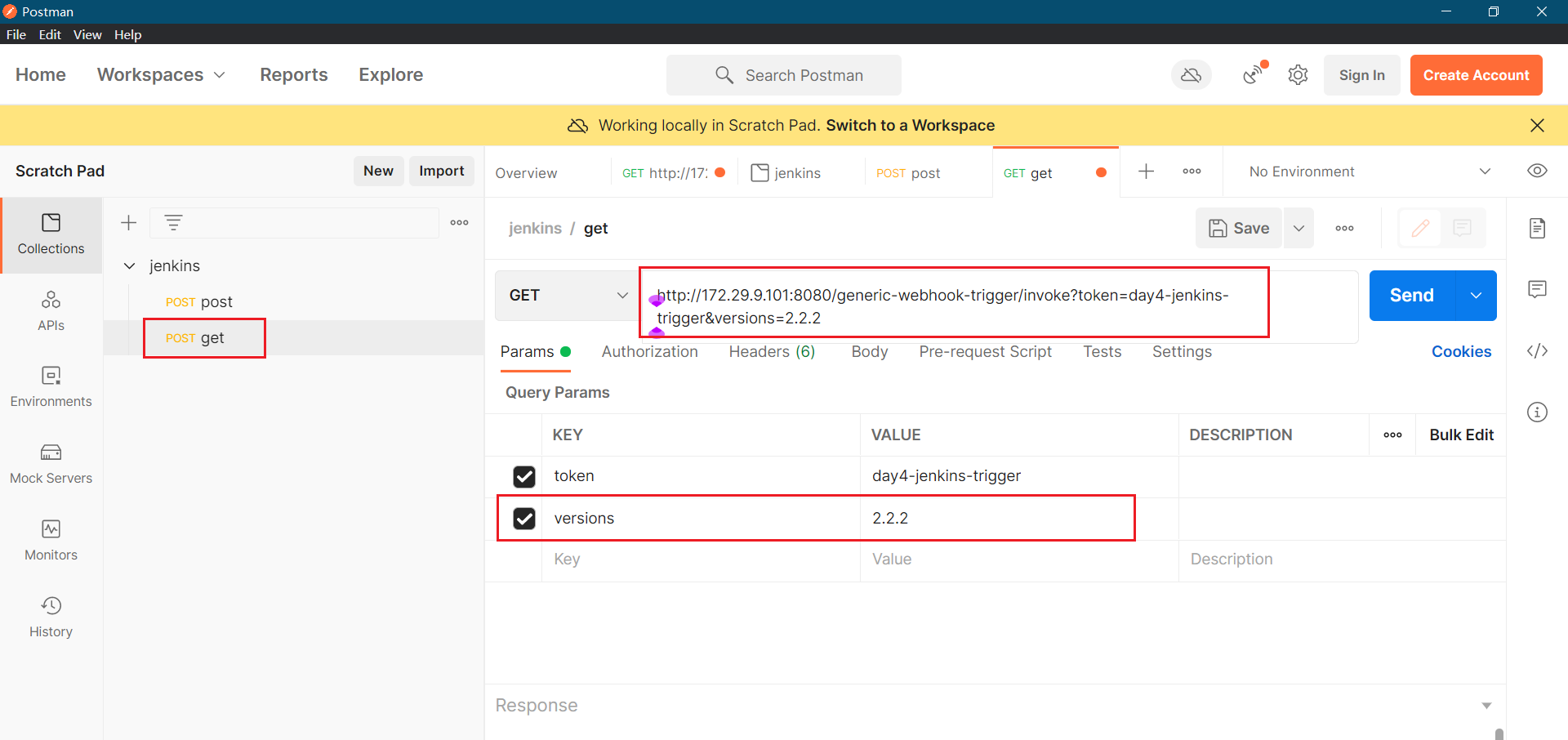Open the code snippet icon
Viewport: 1568px width, 740px height.
tap(1537, 351)
